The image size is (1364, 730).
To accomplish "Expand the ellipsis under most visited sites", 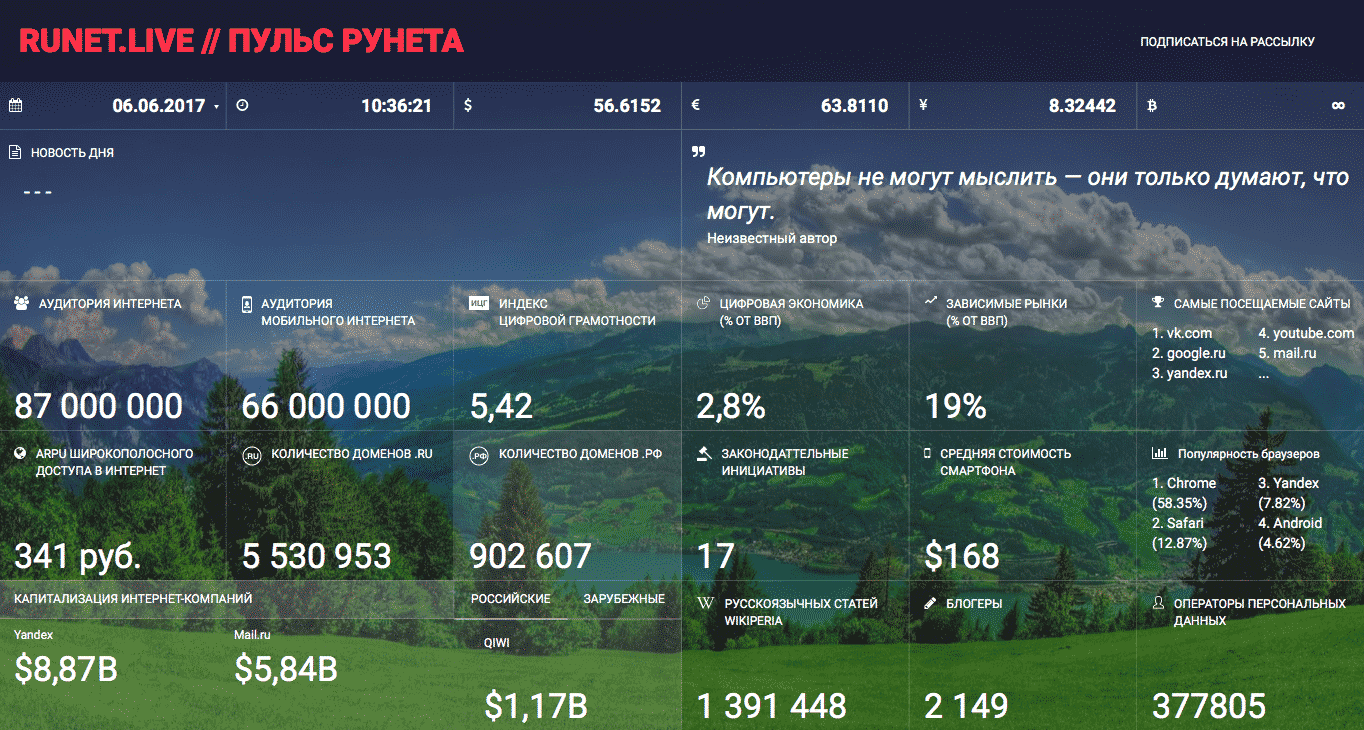I will (x=1264, y=376).
